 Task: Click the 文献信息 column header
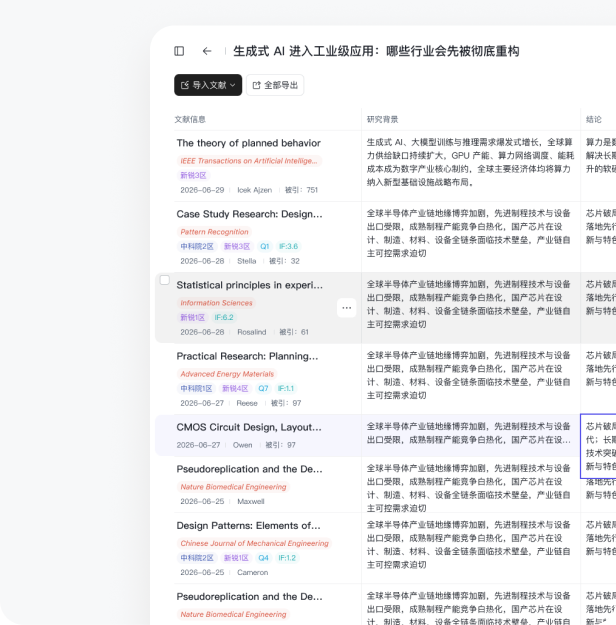click(190, 120)
